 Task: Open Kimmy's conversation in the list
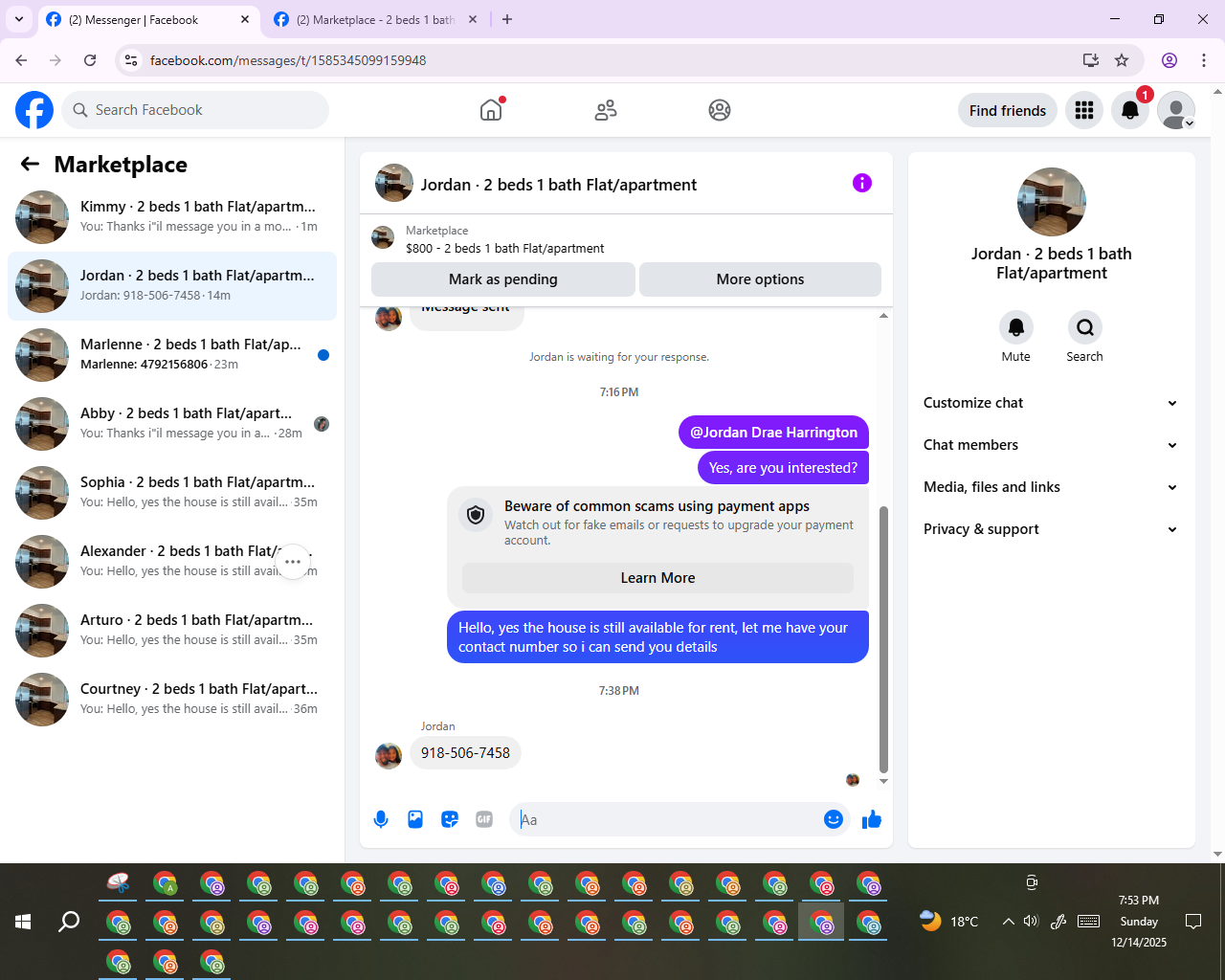click(x=172, y=217)
